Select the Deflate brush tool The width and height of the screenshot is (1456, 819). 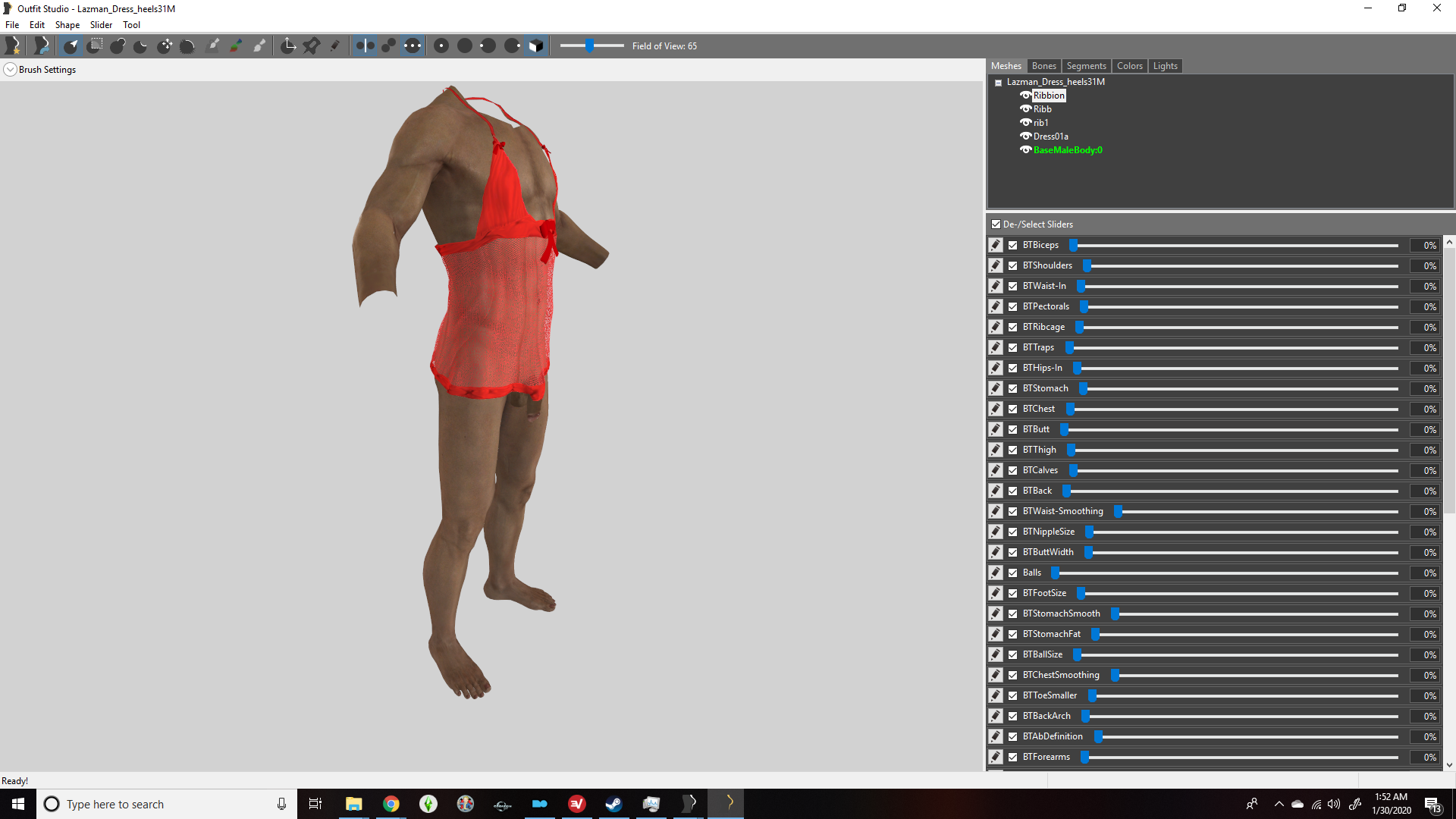tap(141, 46)
